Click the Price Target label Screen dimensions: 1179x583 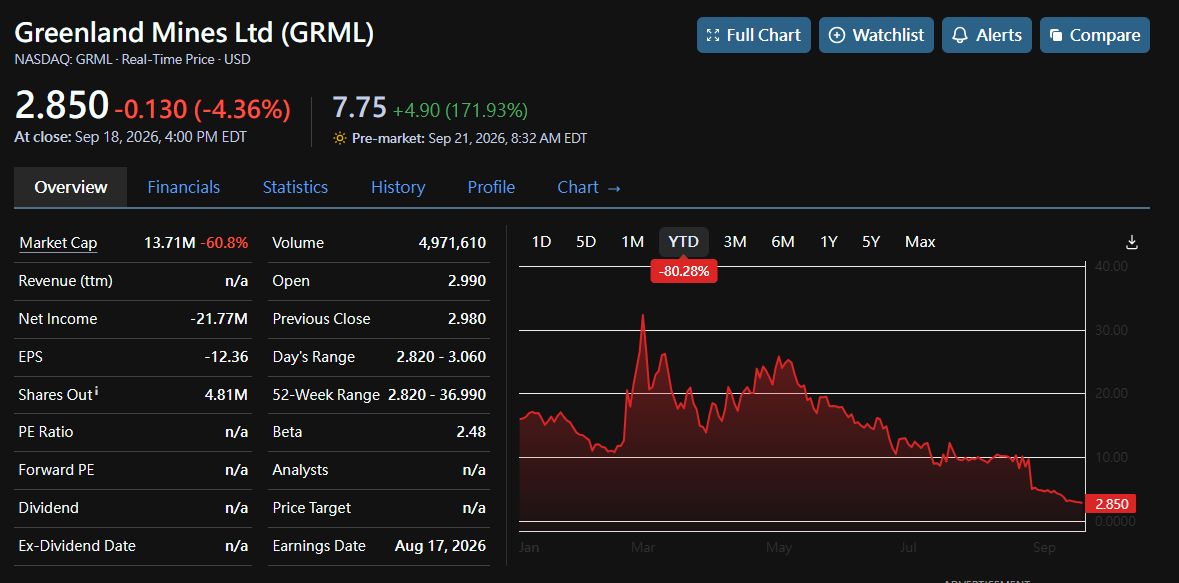pos(311,508)
